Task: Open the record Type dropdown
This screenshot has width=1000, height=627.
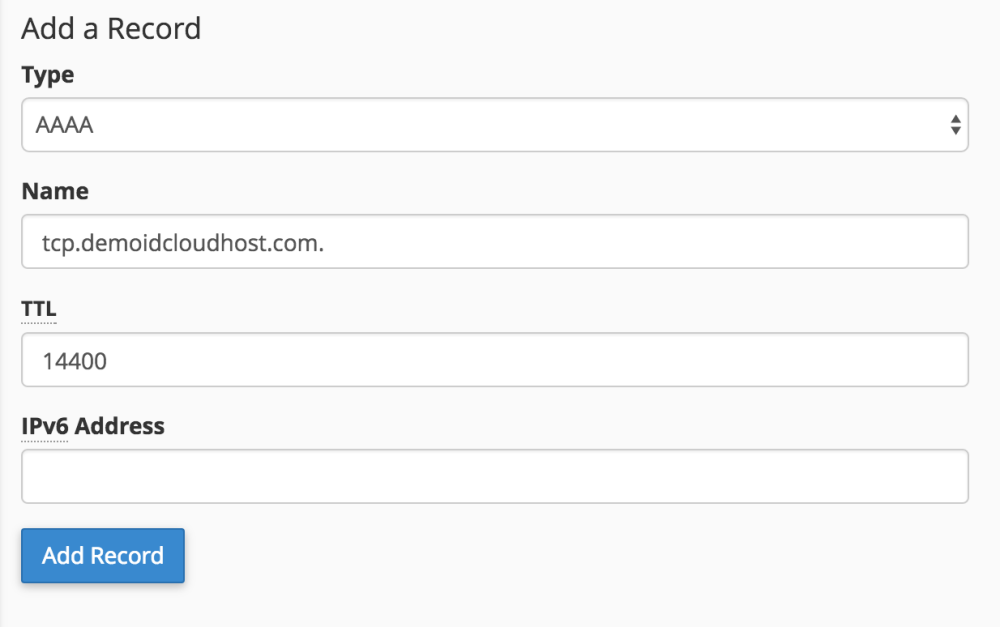Action: point(495,124)
